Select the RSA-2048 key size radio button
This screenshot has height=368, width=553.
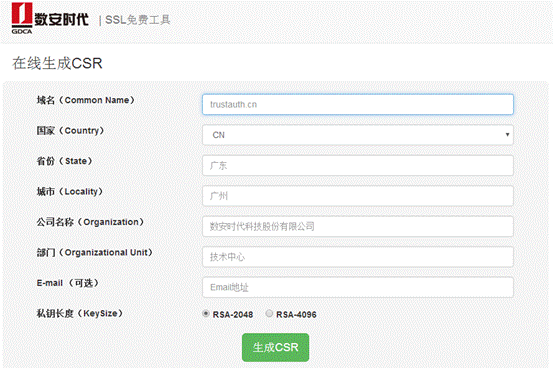(x=206, y=313)
